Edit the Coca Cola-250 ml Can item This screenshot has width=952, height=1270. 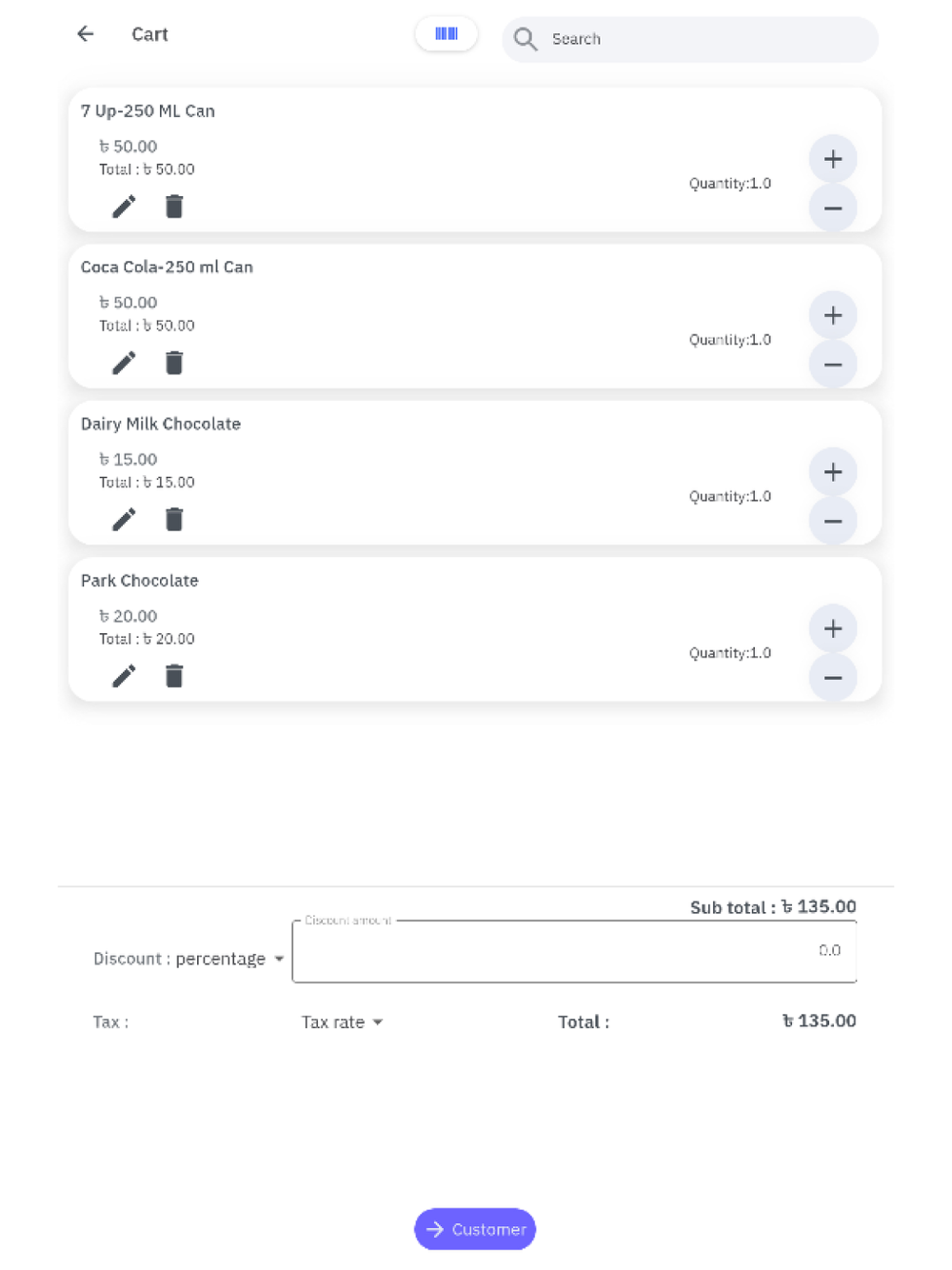[x=124, y=363]
